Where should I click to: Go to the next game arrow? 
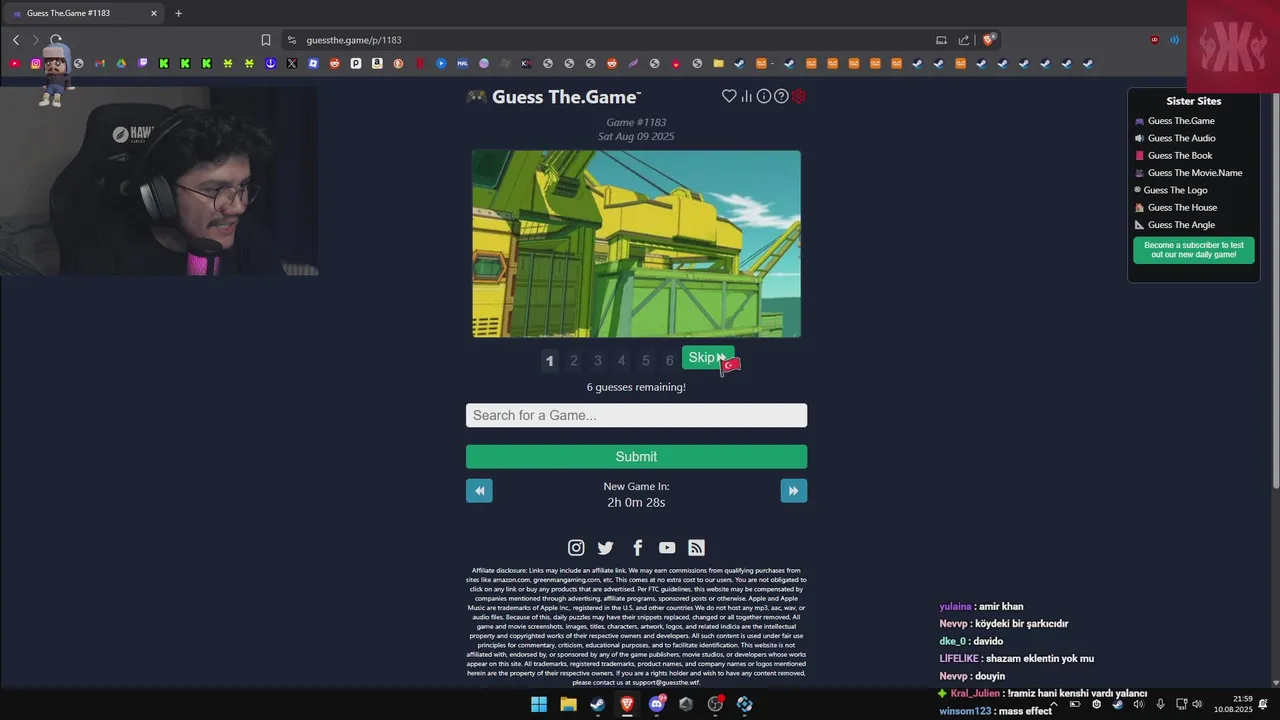point(794,490)
